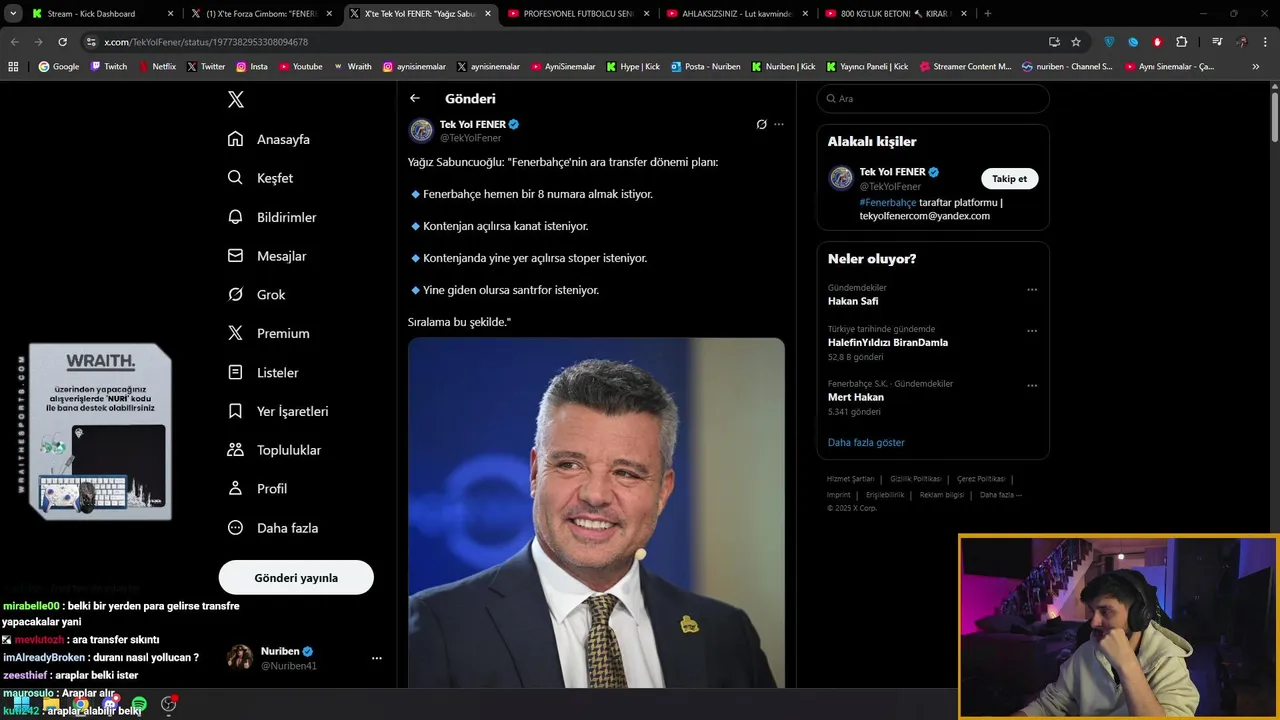Open OBS Studio from the taskbar
Image resolution: width=1280 pixels, height=720 pixels.
169,704
